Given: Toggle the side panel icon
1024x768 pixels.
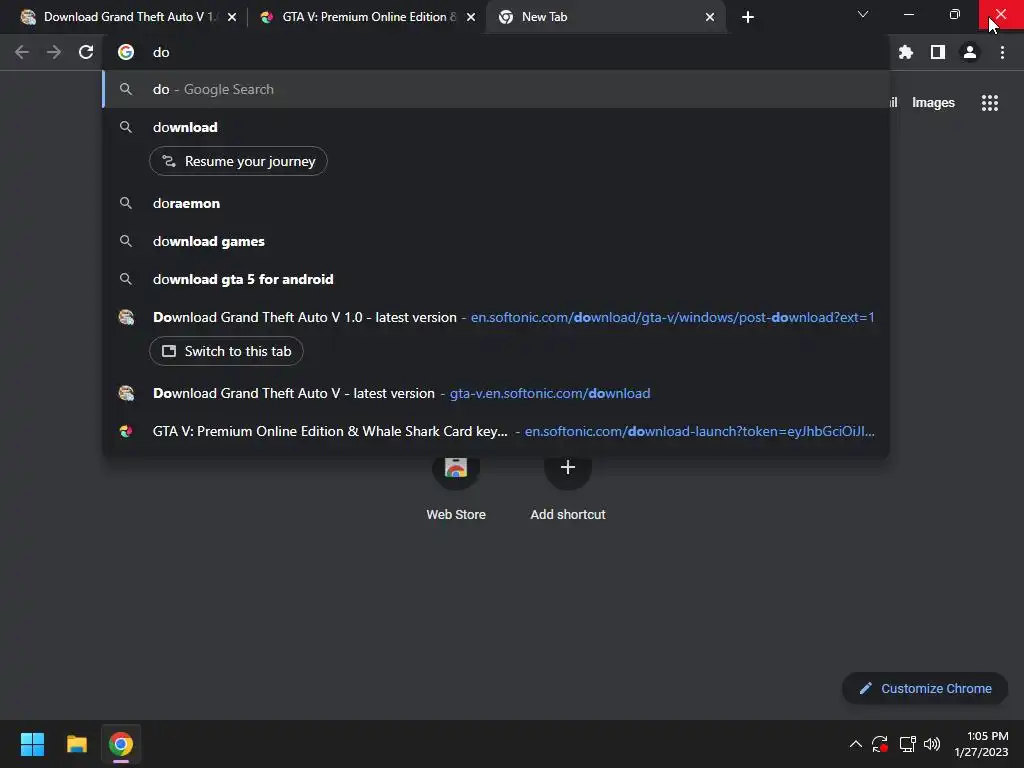Looking at the screenshot, I should (x=938, y=52).
